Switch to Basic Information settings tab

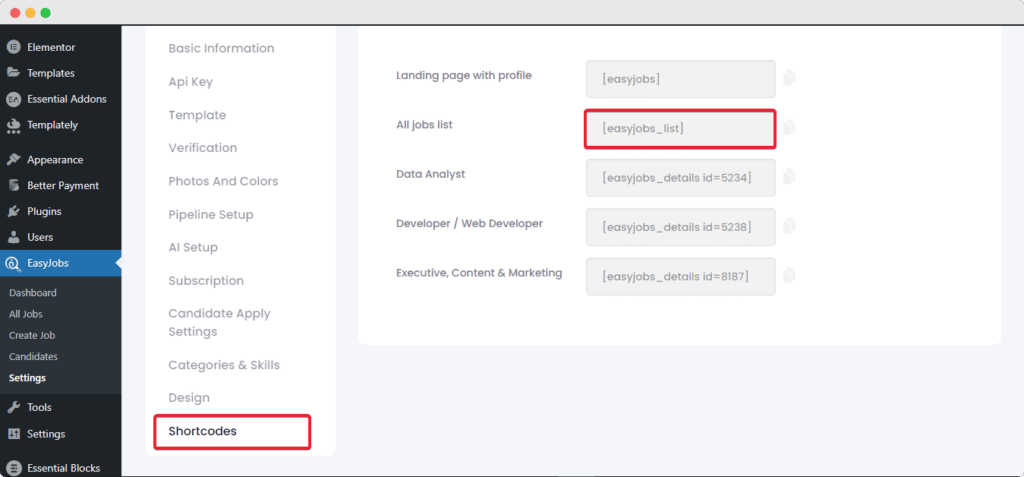221,48
